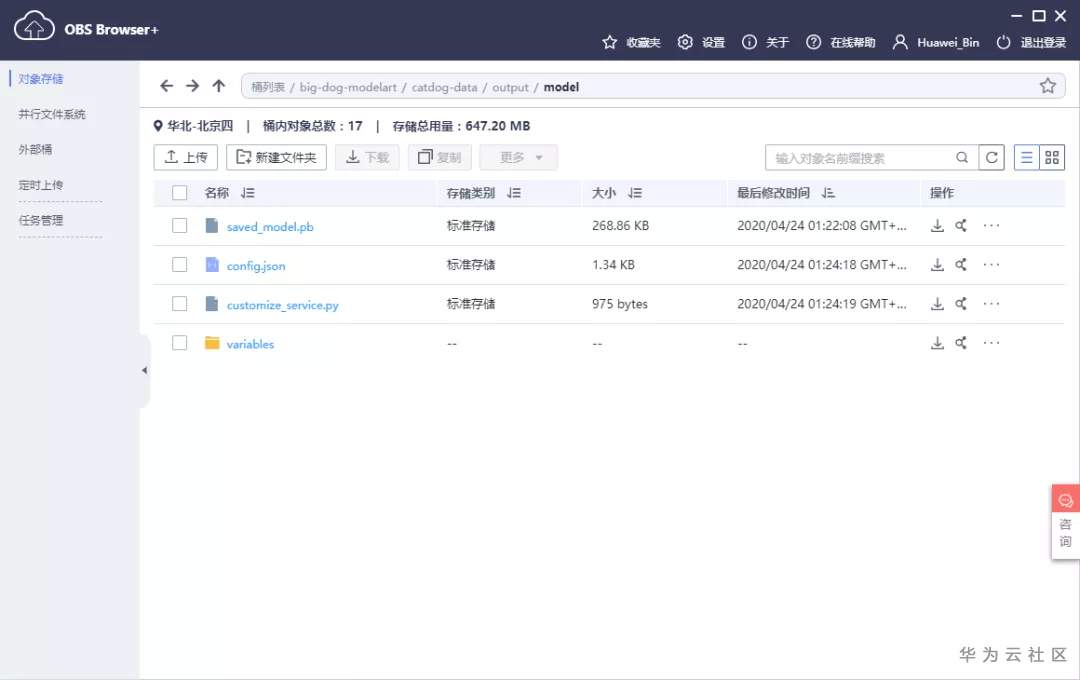Sort by 名称 column

(248, 194)
